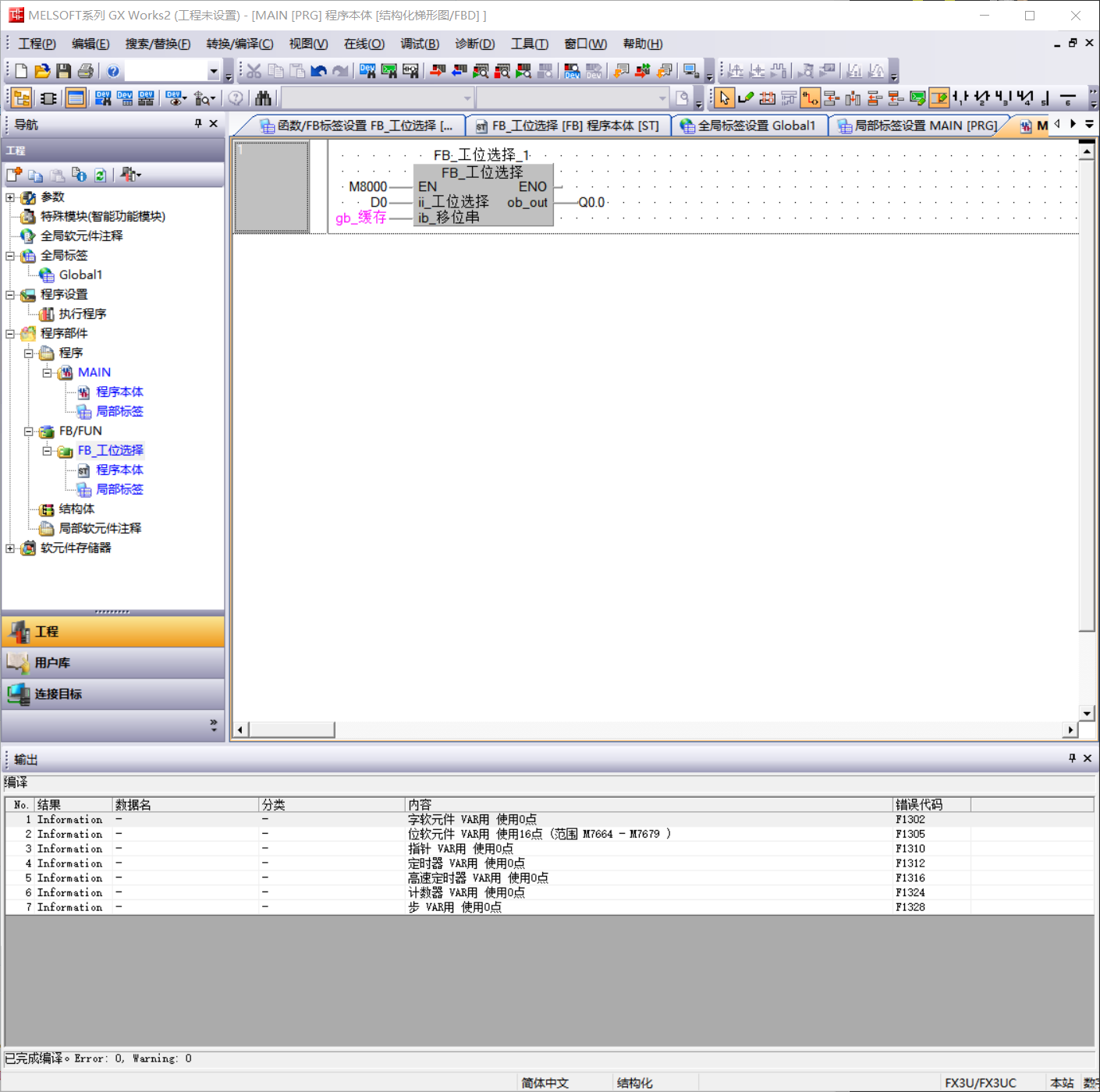The height and width of the screenshot is (1092, 1100).
Task: Pin the 导航 navigation panel
Action: pyautogui.click(x=198, y=123)
